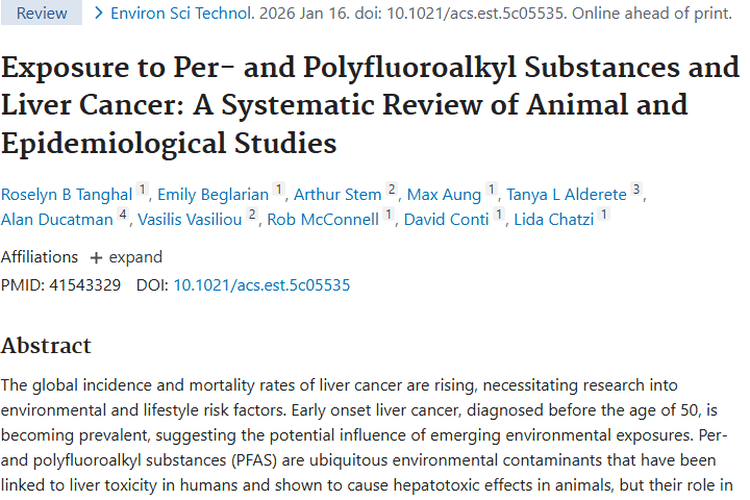Click Rob McConnell author name
This screenshot has height=500, width=750.
(x=323, y=220)
